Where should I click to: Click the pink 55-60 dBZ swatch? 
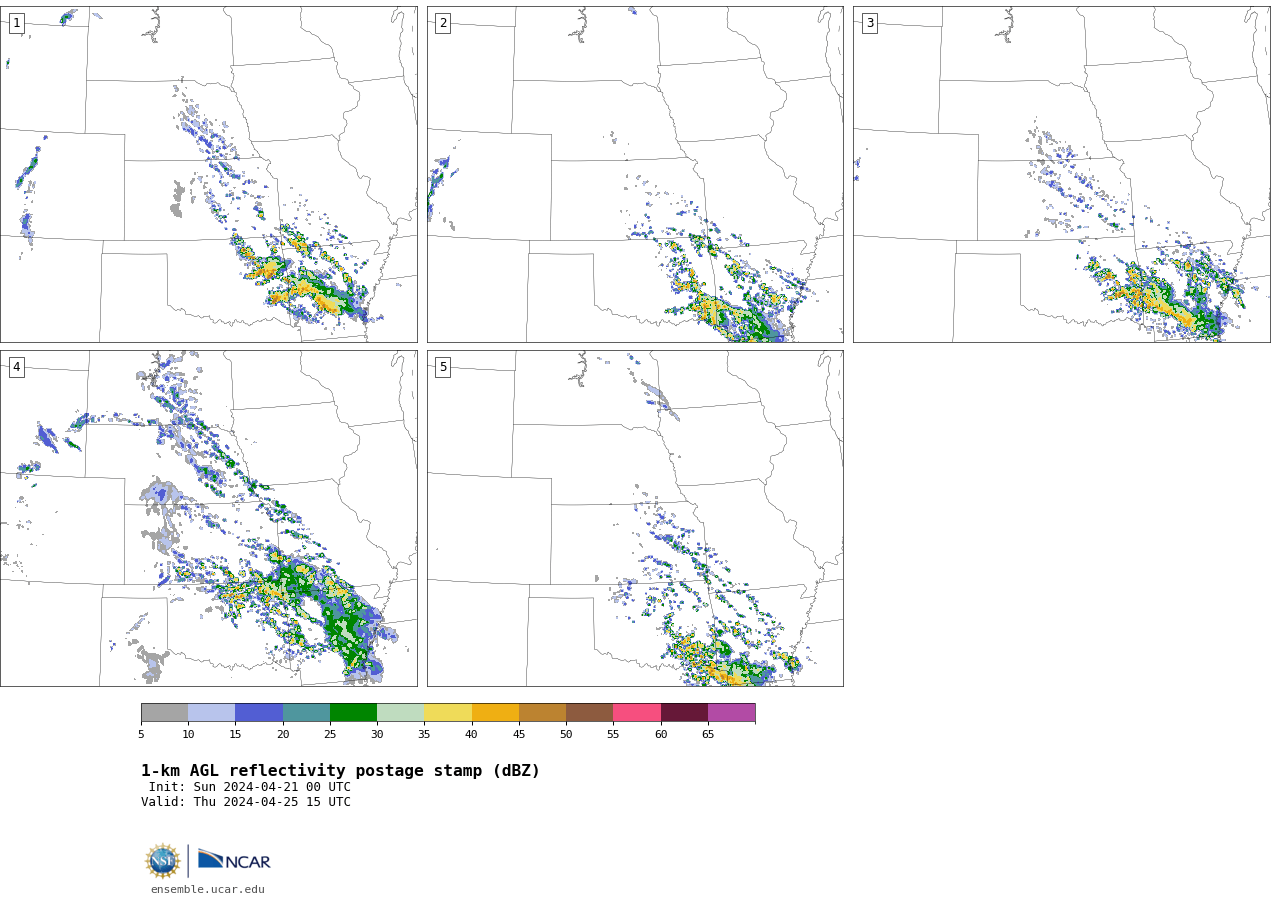pos(637,713)
